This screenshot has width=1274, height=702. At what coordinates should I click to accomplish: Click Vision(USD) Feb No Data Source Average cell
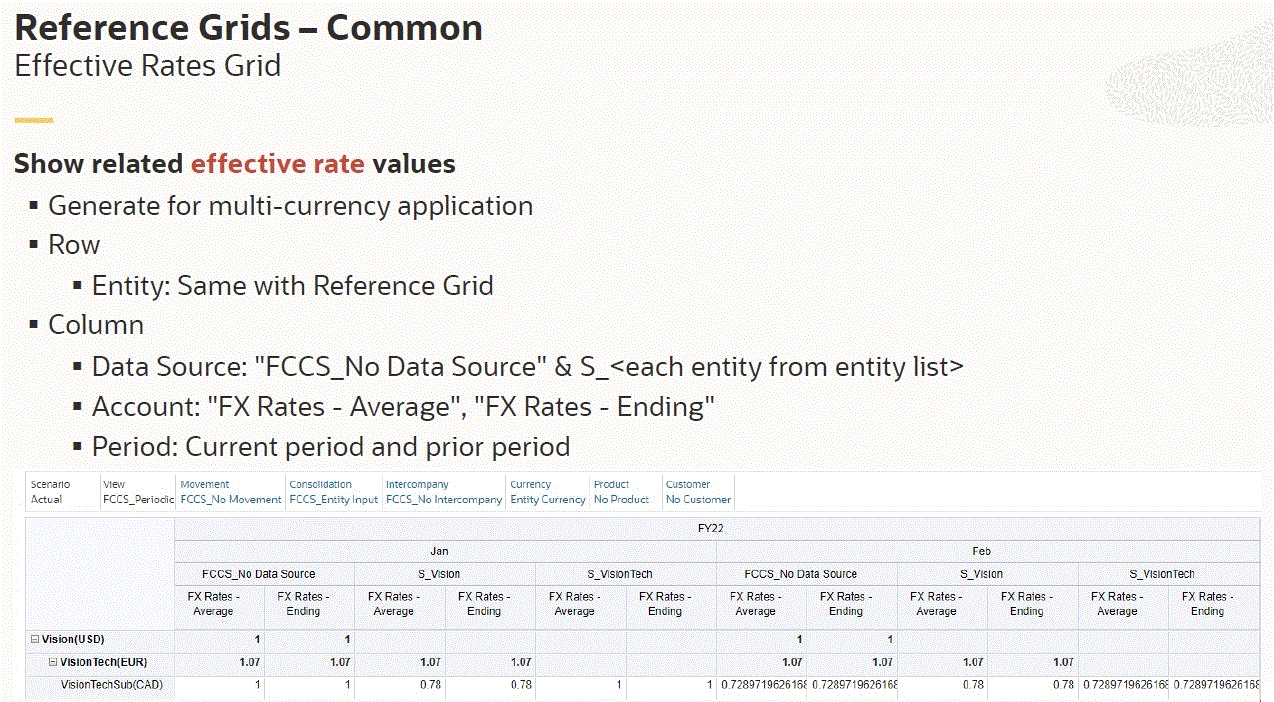762,639
